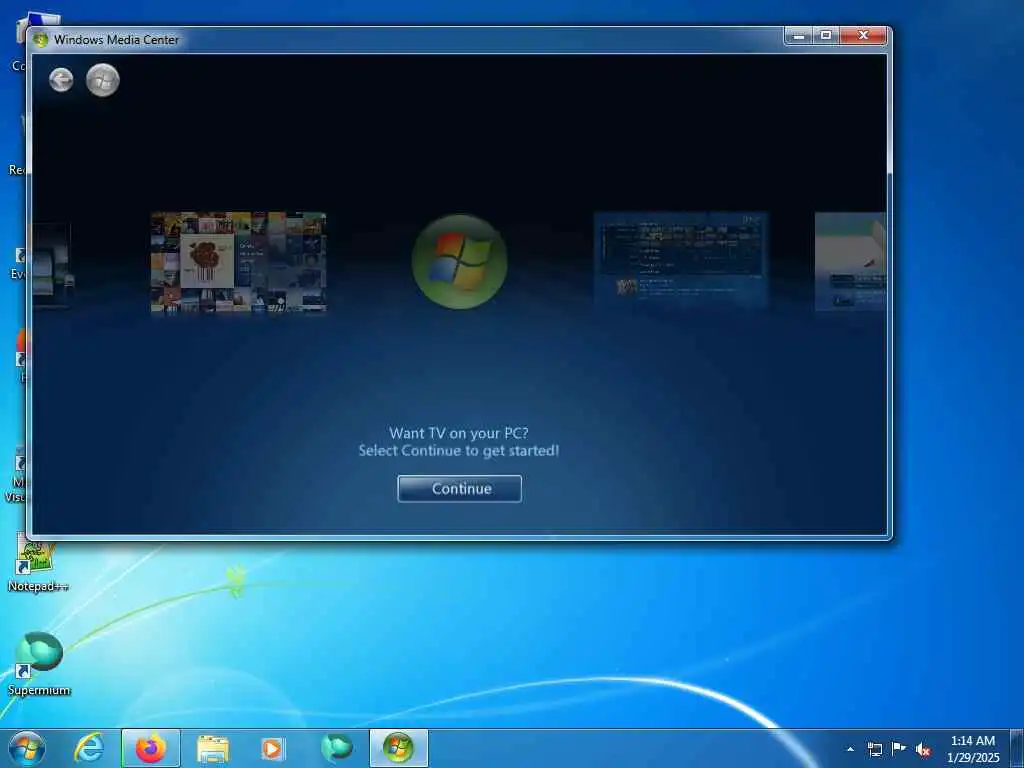The height and width of the screenshot is (768, 1024).
Task: Switch to Firefox in the taskbar
Action: pyautogui.click(x=151, y=749)
